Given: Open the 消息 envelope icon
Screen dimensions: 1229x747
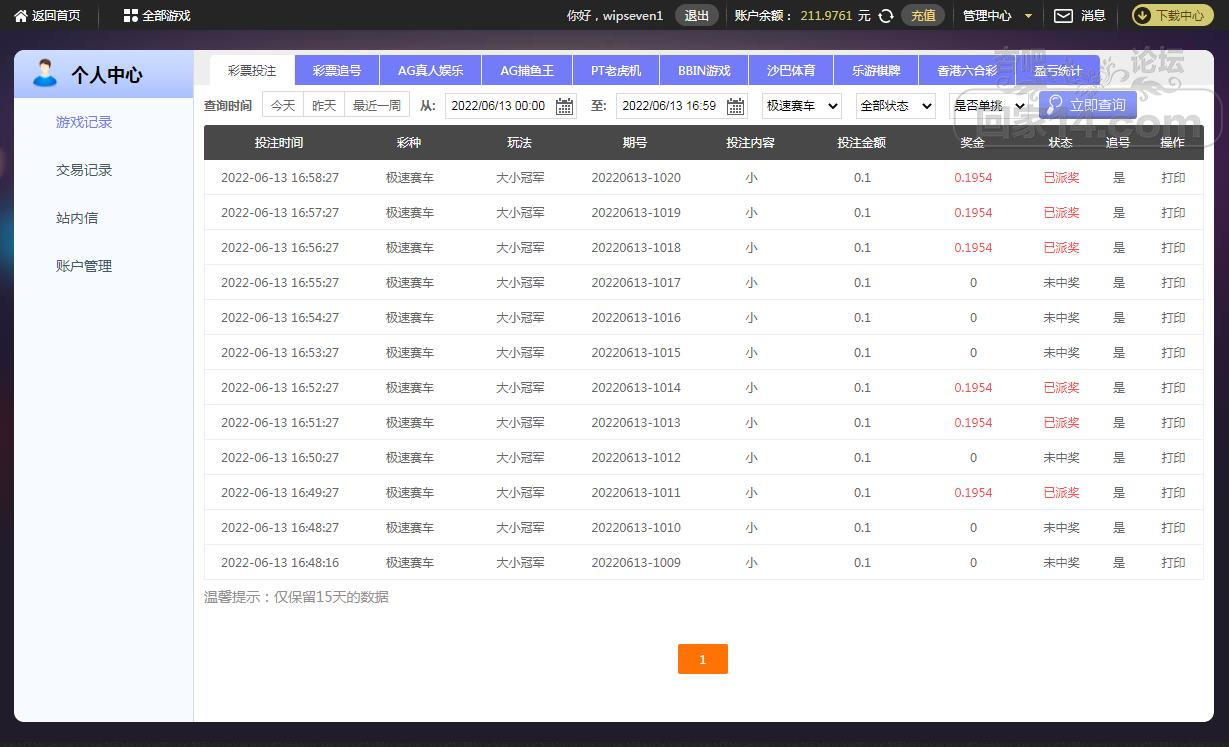Looking at the screenshot, I should tap(1064, 16).
